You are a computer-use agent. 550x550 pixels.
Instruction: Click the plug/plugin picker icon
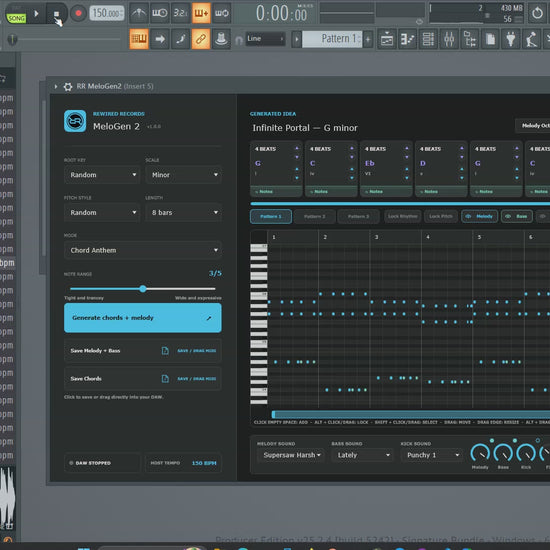511,39
